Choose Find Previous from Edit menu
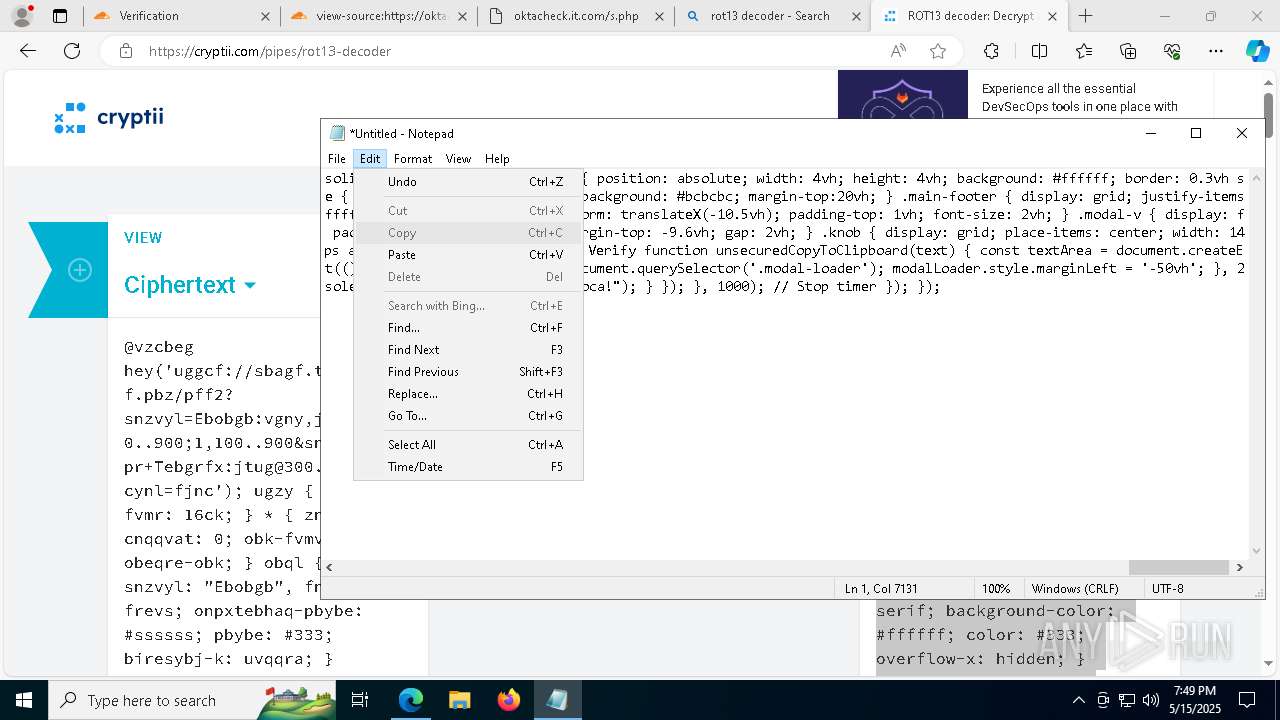Screen dimensions: 1280x720 pos(468,372)
